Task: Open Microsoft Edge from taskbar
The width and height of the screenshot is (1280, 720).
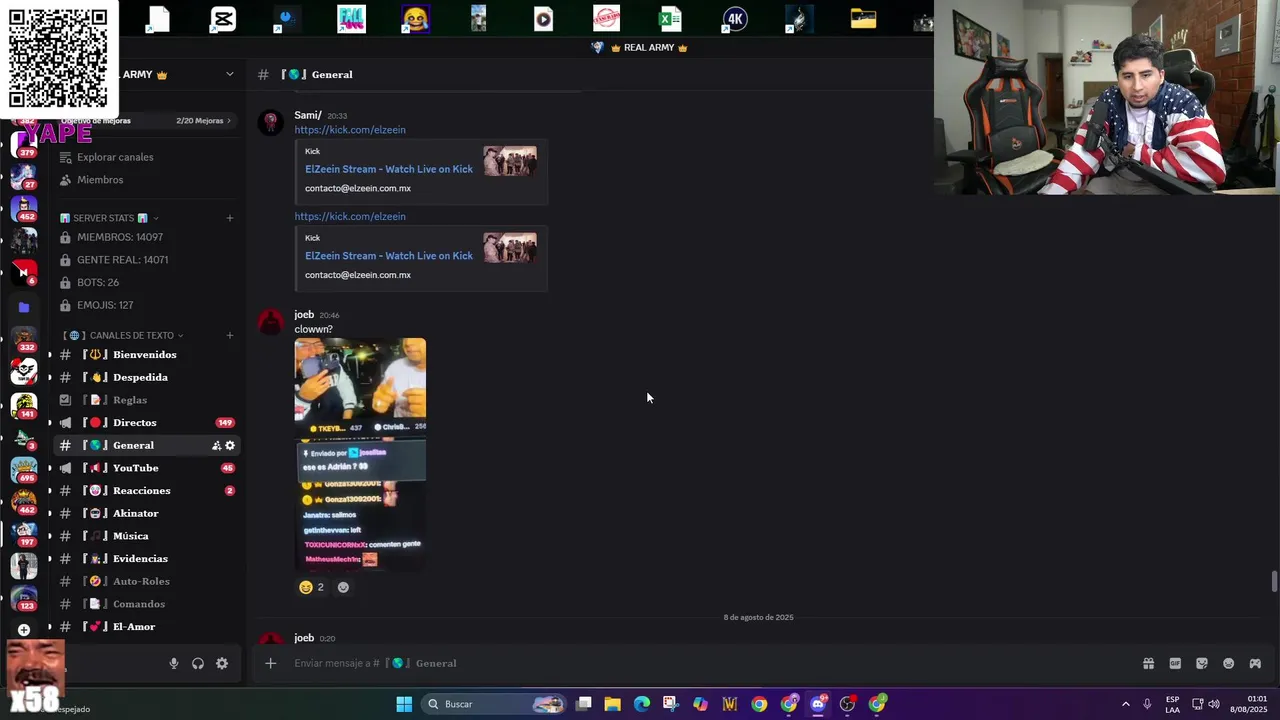Action: pyautogui.click(x=642, y=704)
